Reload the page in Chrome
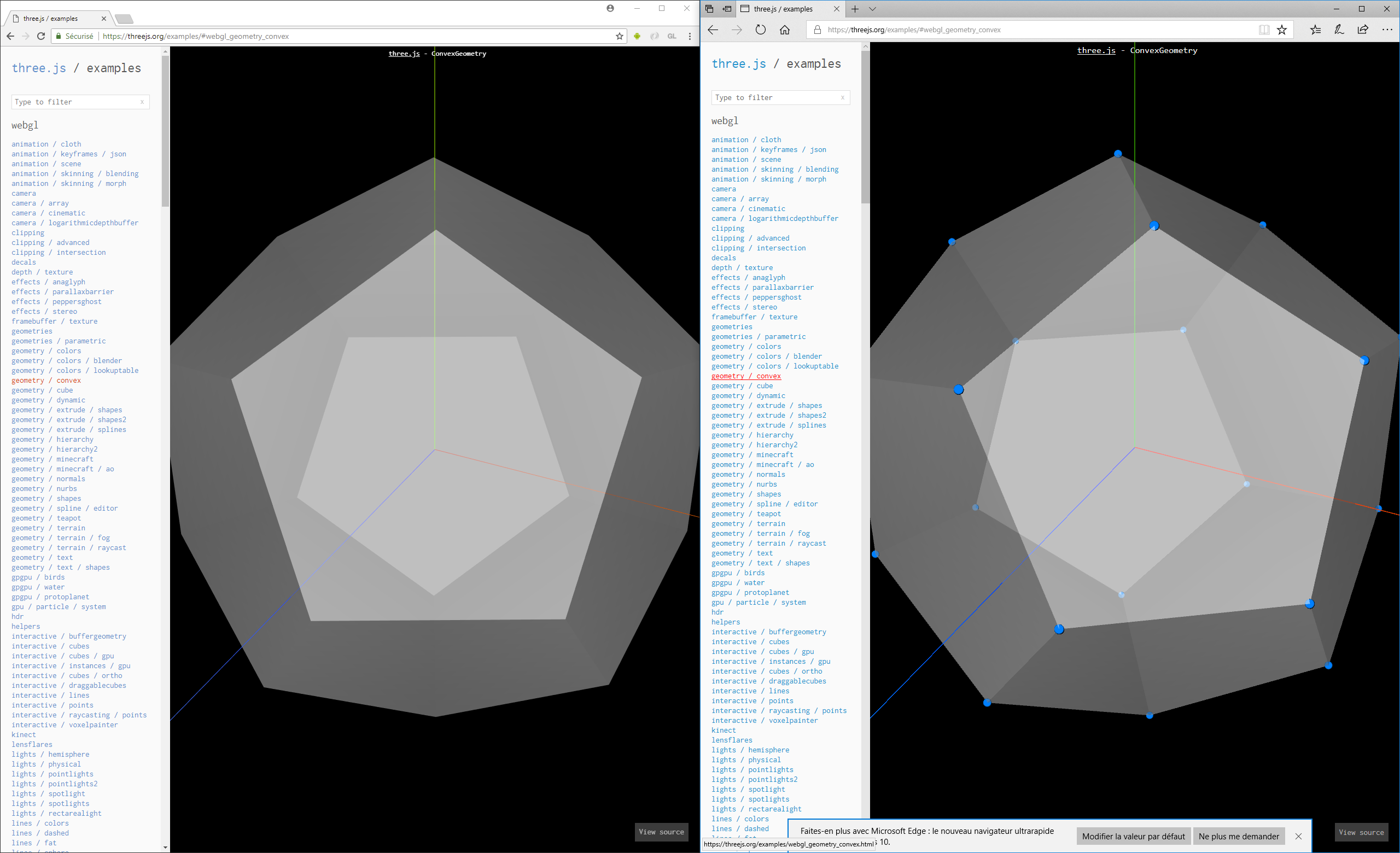1400x853 pixels. (40, 36)
